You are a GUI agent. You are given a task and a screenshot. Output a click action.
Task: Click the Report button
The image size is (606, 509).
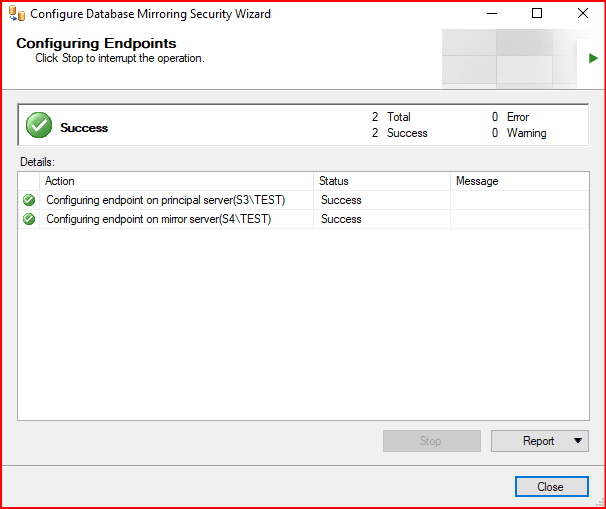tap(530, 441)
